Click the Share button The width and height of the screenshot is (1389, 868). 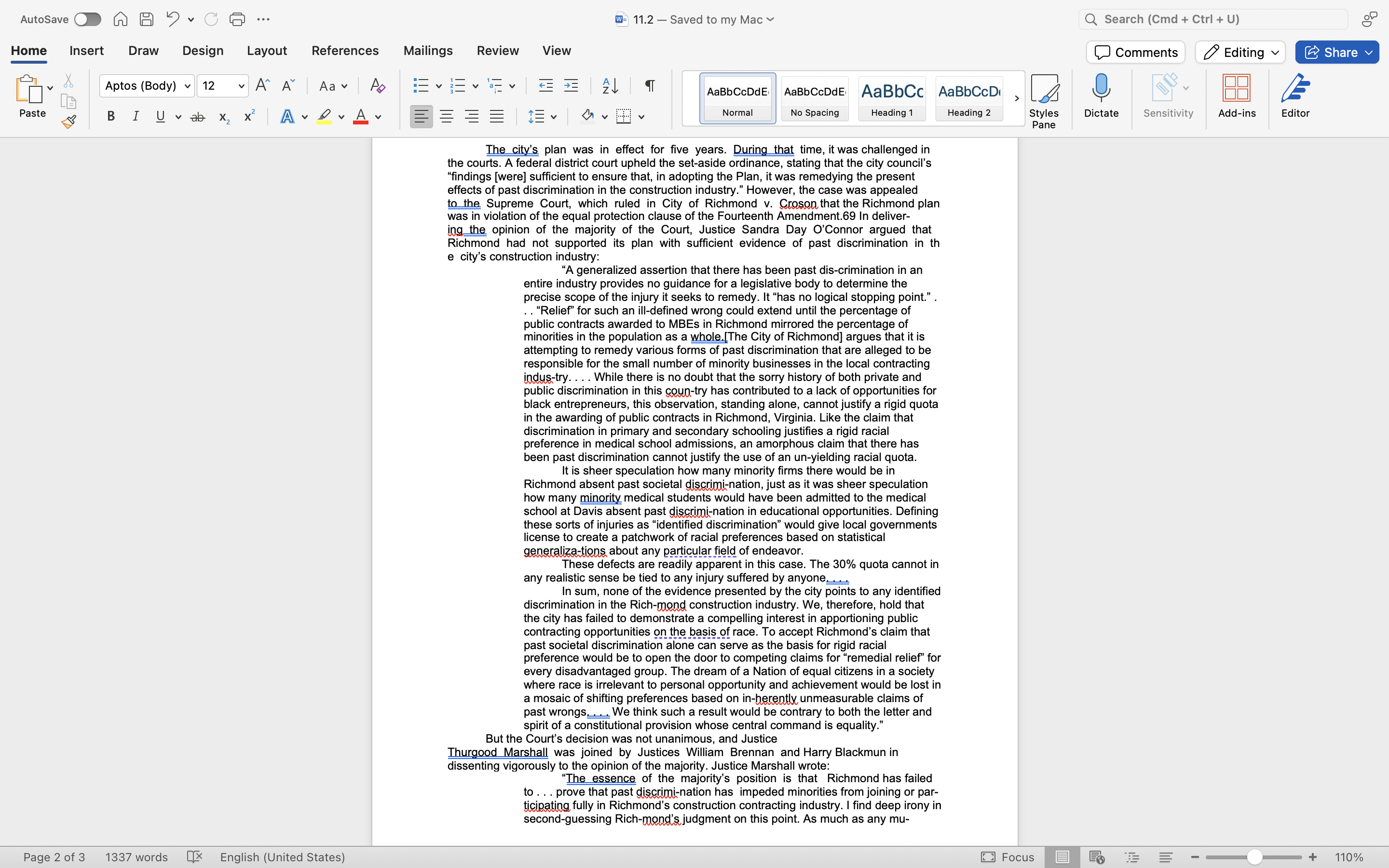tap(1336, 52)
